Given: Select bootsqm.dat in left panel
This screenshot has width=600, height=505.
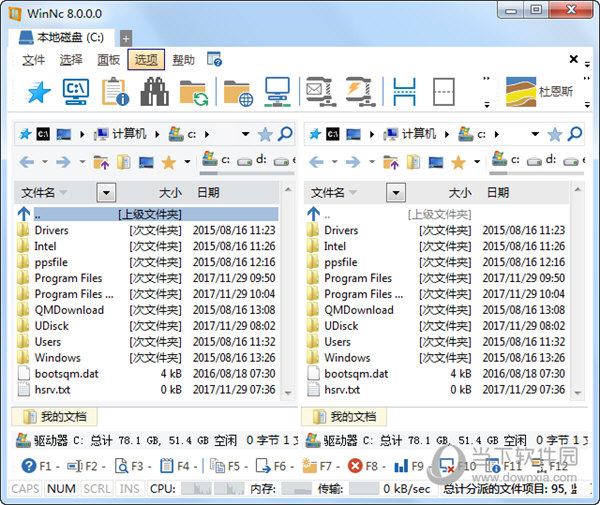Looking at the screenshot, I should click(x=147, y=374).
